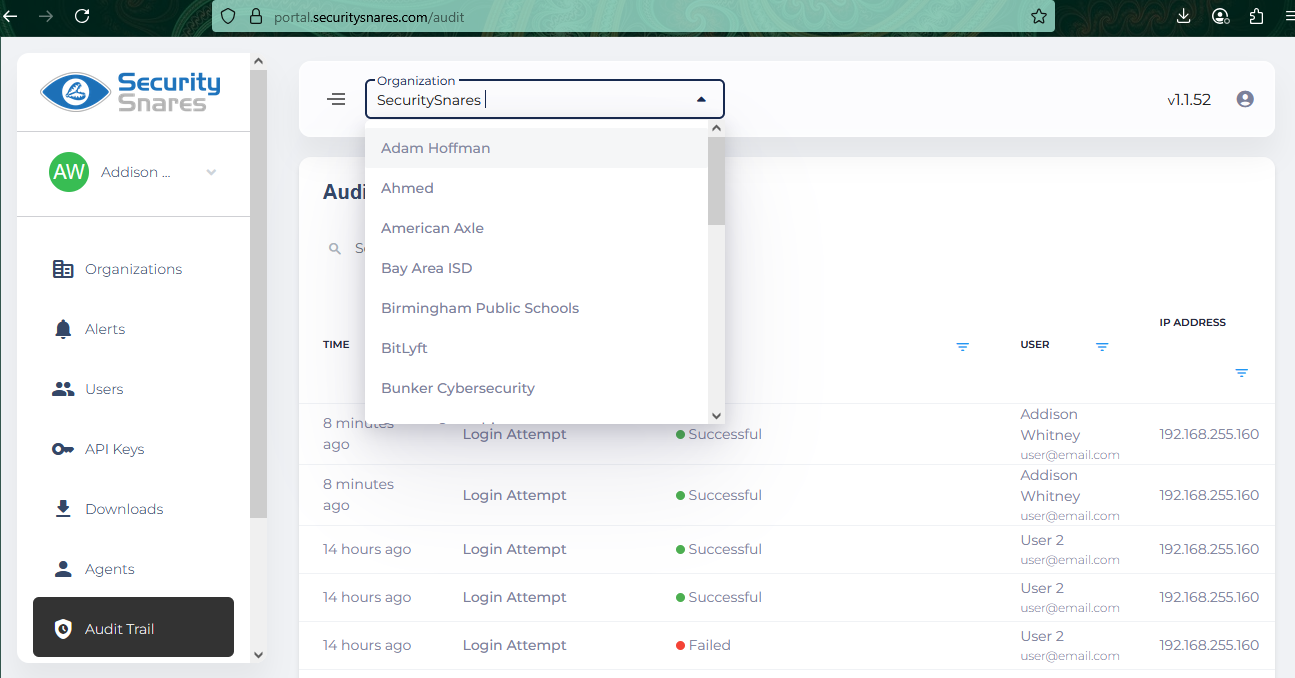
Task: Open the Agents sidebar link
Action: (133, 569)
